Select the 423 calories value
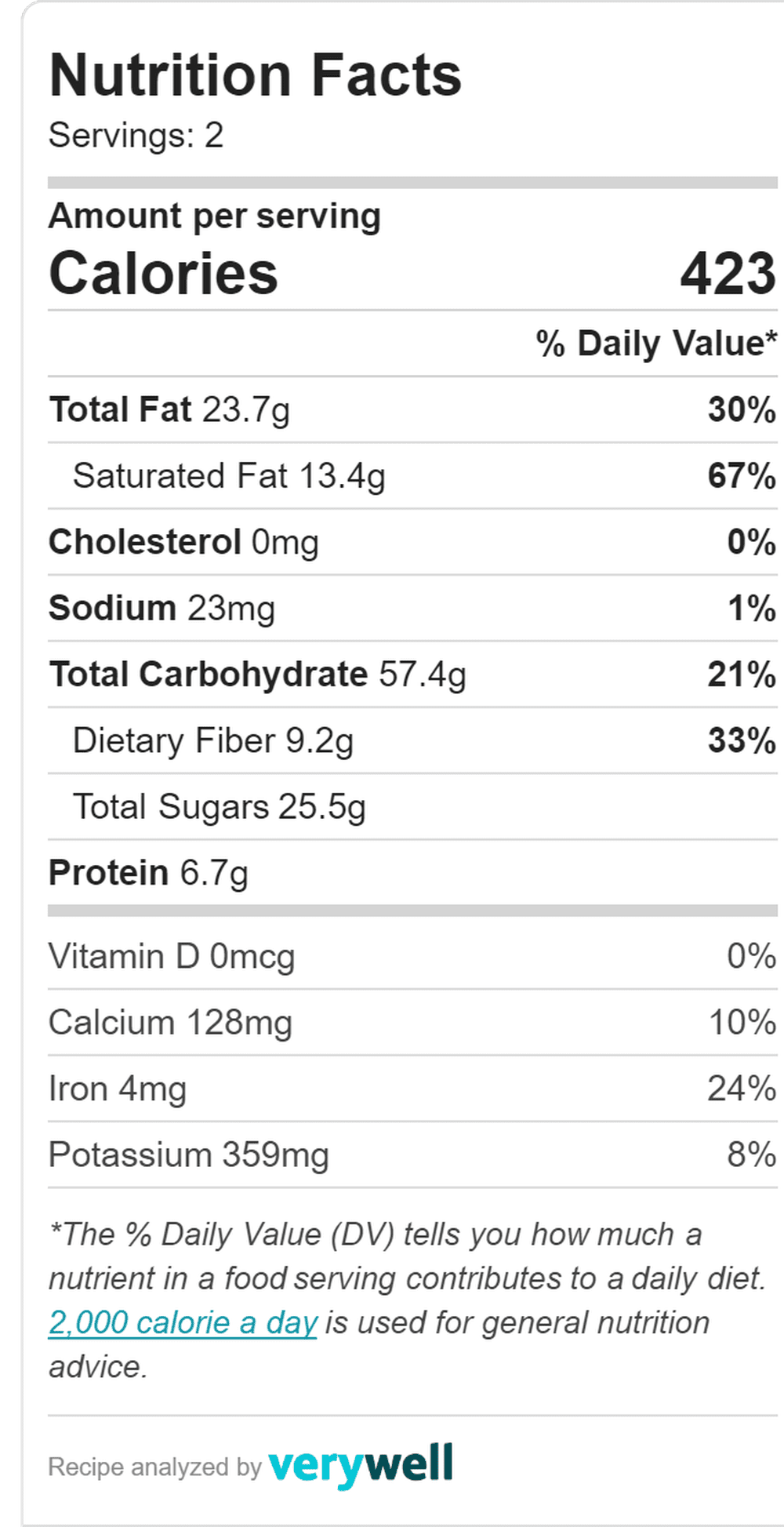 click(x=728, y=274)
